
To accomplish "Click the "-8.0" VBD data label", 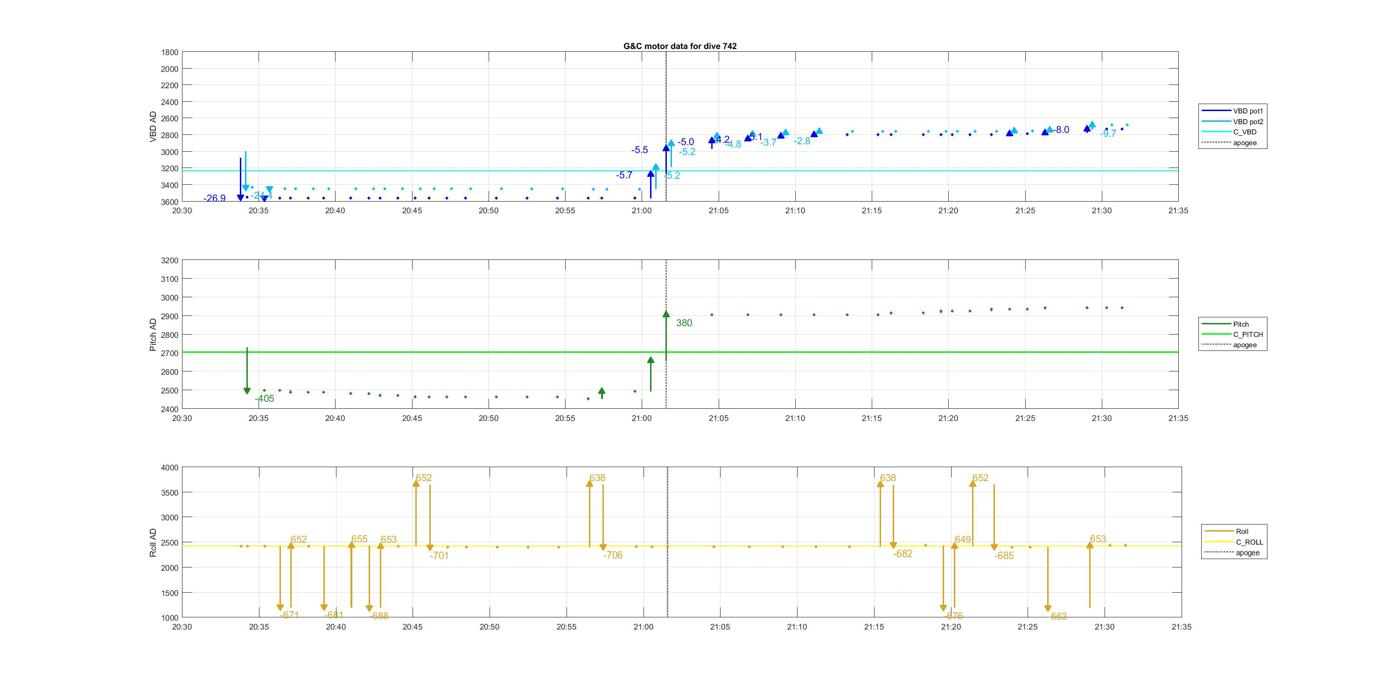I will pos(1061,130).
